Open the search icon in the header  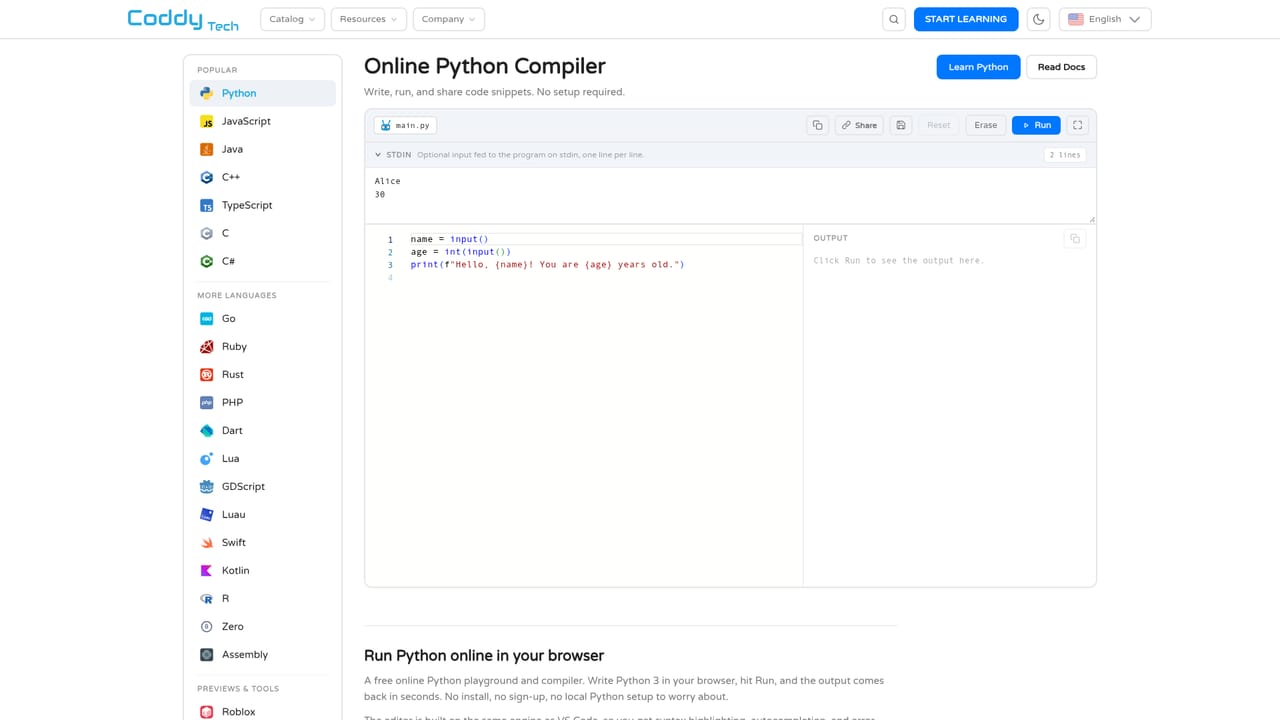pyautogui.click(x=894, y=19)
